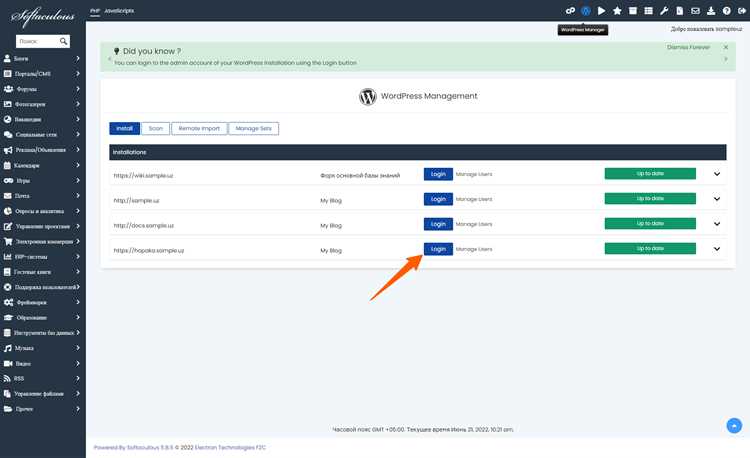This screenshot has height=458, width=750.
Task: Show next tip with right arrow
Action: tap(726, 59)
